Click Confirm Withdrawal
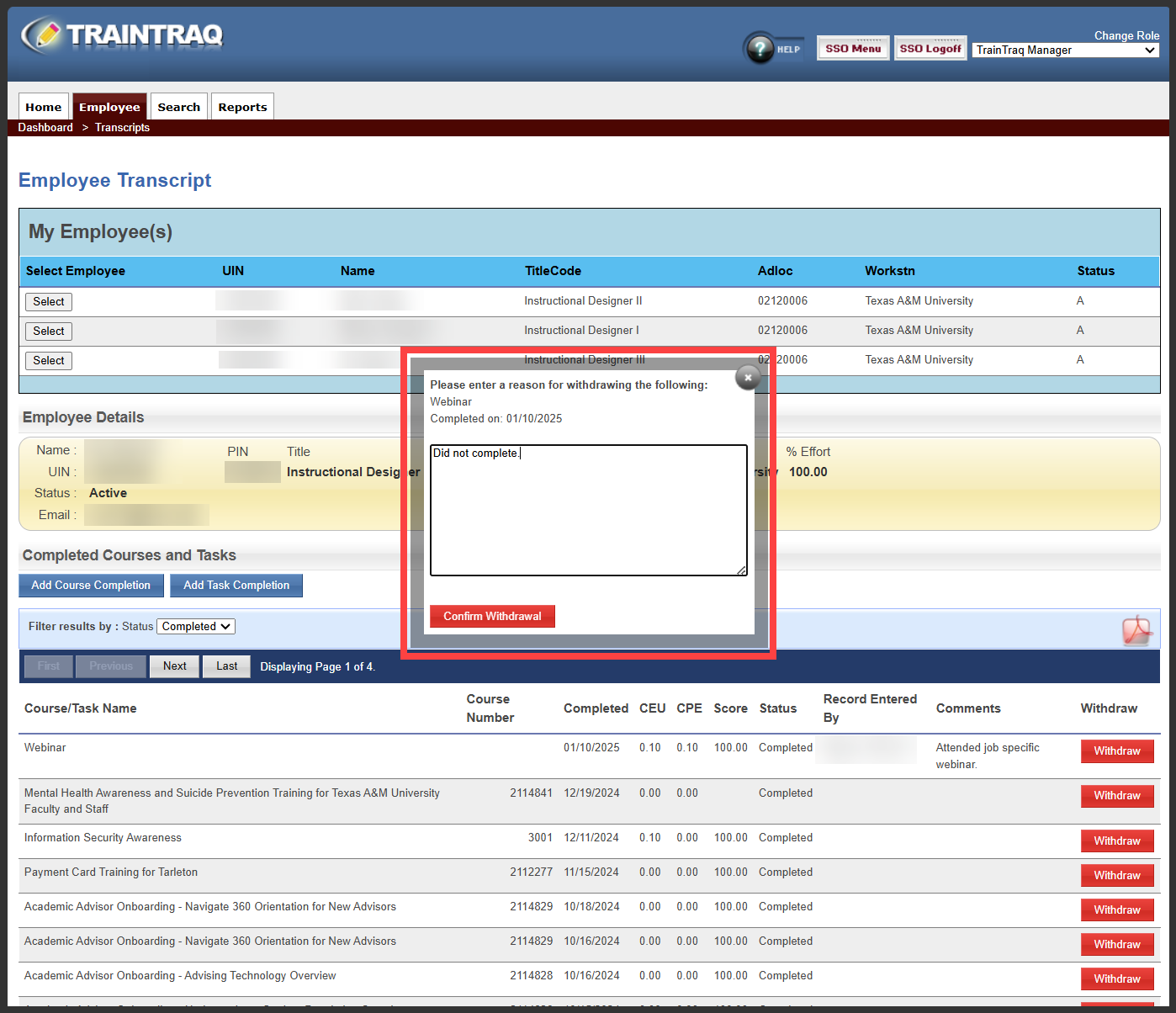Image resolution: width=1176 pixels, height=1013 pixels. pos(492,616)
